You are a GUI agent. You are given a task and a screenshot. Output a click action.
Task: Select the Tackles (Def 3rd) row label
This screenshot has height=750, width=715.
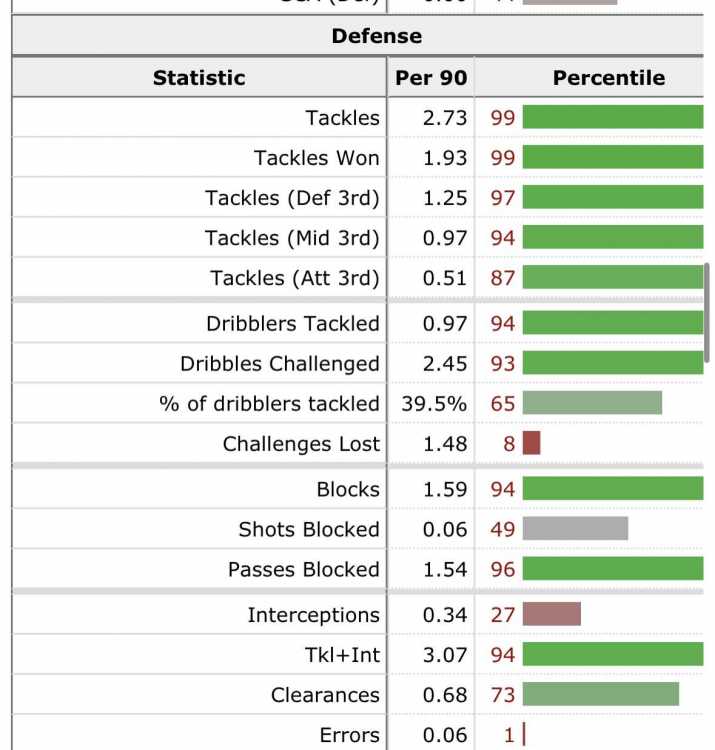(293, 197)
